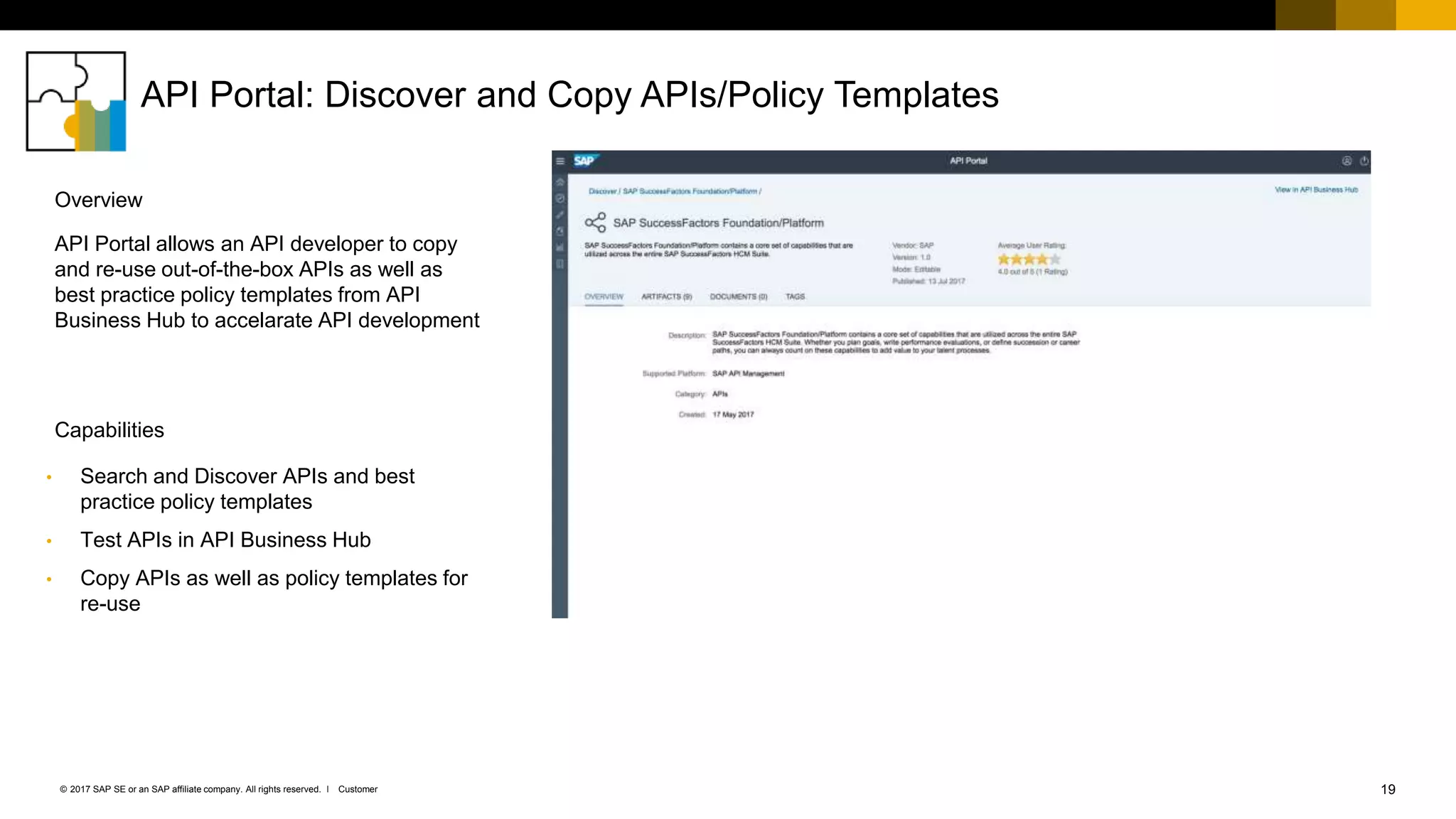Click the slide's Overview heading
Image resolution: width=1456 pixels, height=819 pixels.
tap(98, 200)
